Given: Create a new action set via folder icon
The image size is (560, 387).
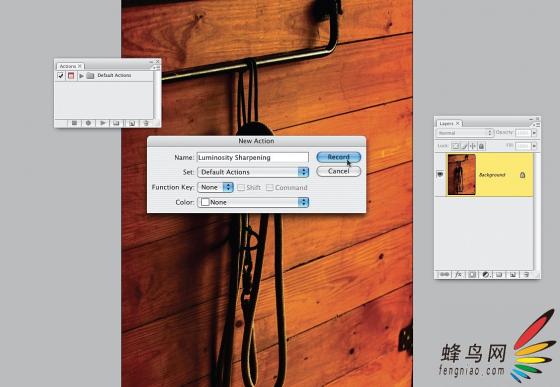Looking at the screenshot, I should [116, 123].
